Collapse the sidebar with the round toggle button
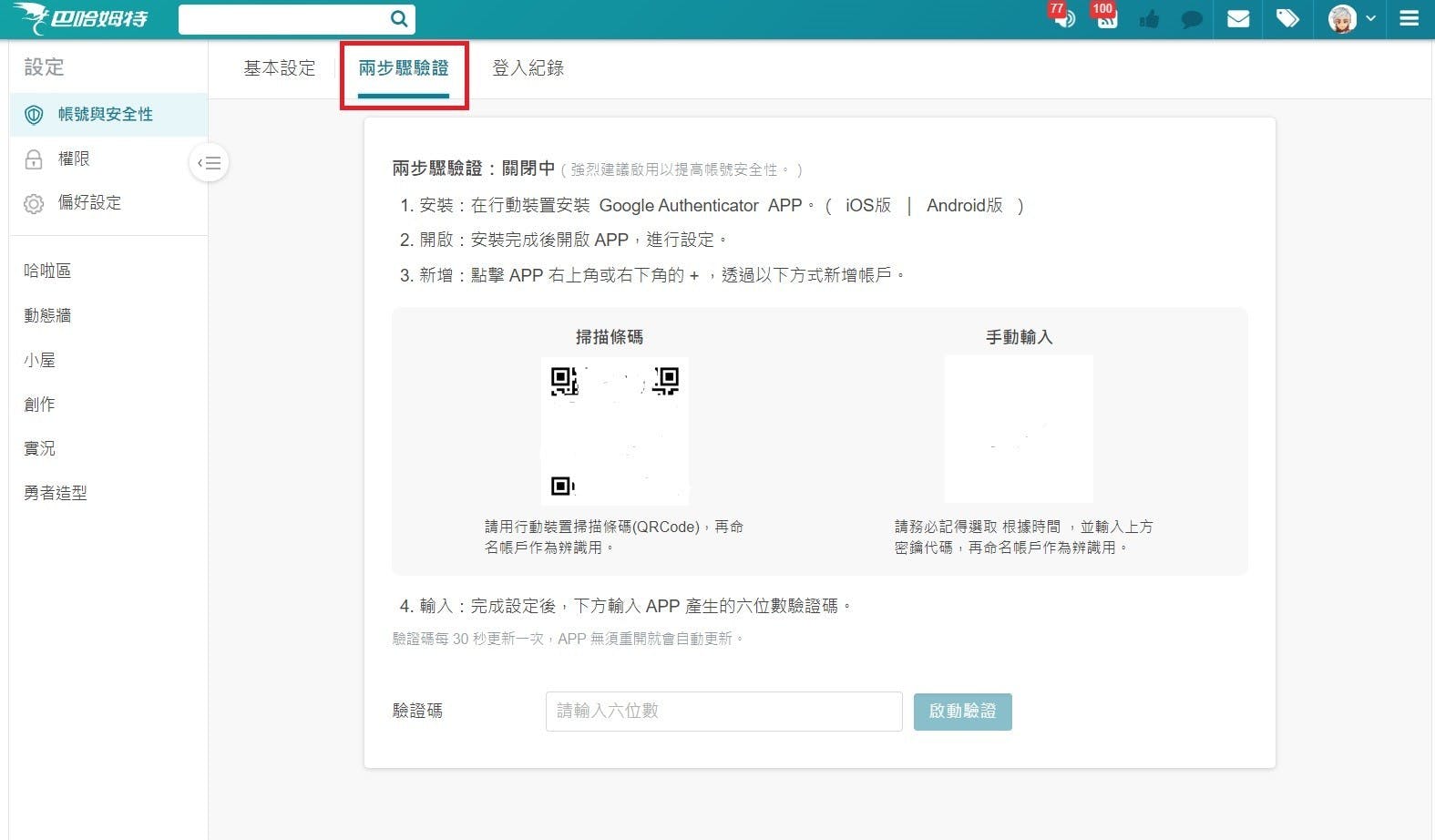 pyautogui.click(x=209, y=163)
